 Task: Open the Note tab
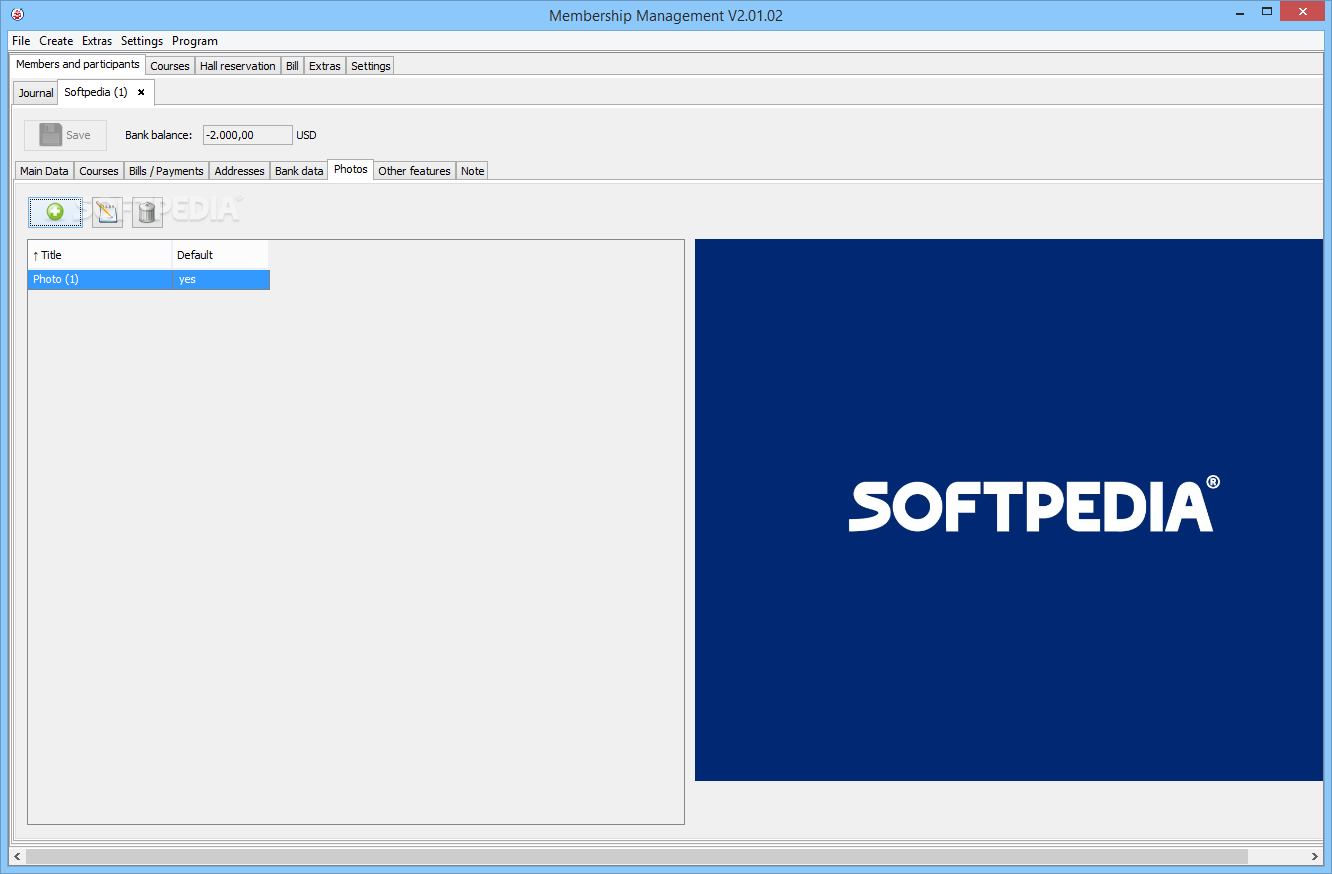pos(473,171)
